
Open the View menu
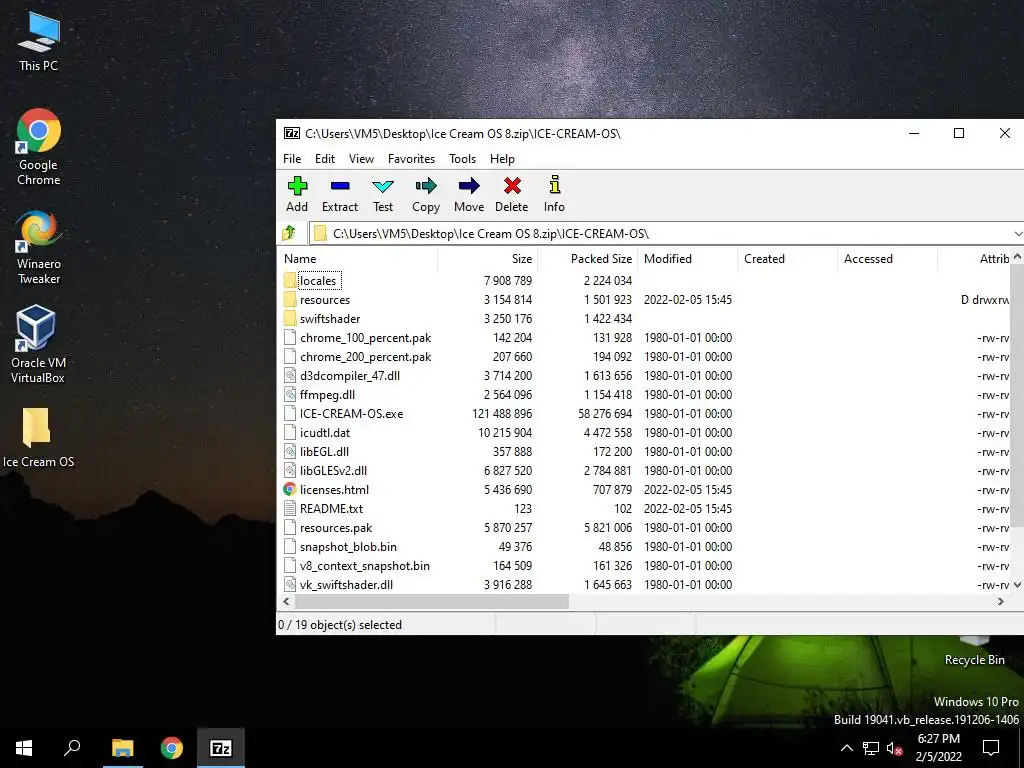tap(361, 159)
